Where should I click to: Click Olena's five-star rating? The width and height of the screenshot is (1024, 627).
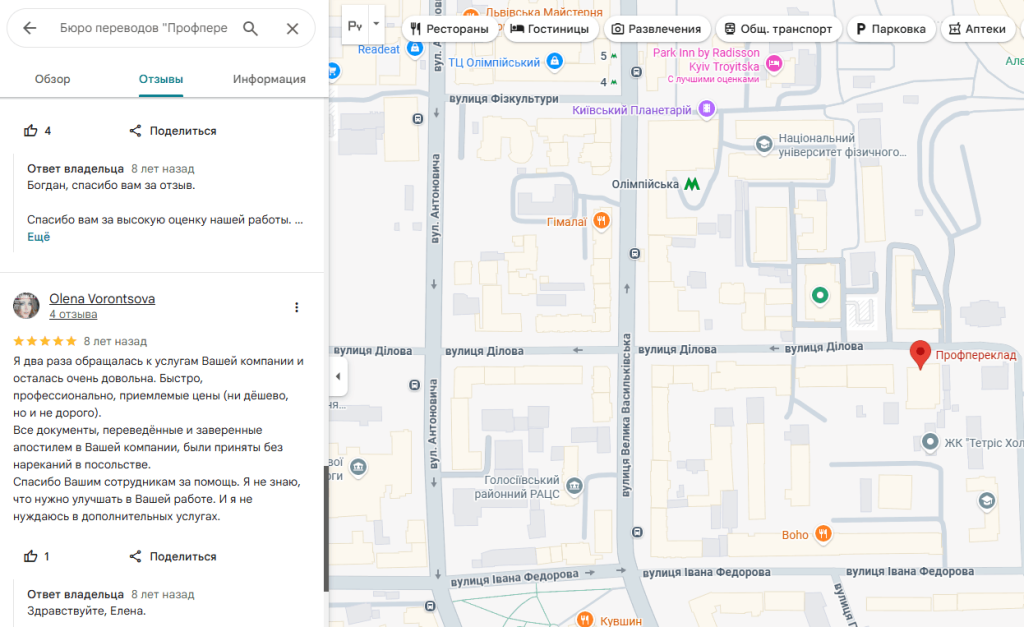(45, 341)
